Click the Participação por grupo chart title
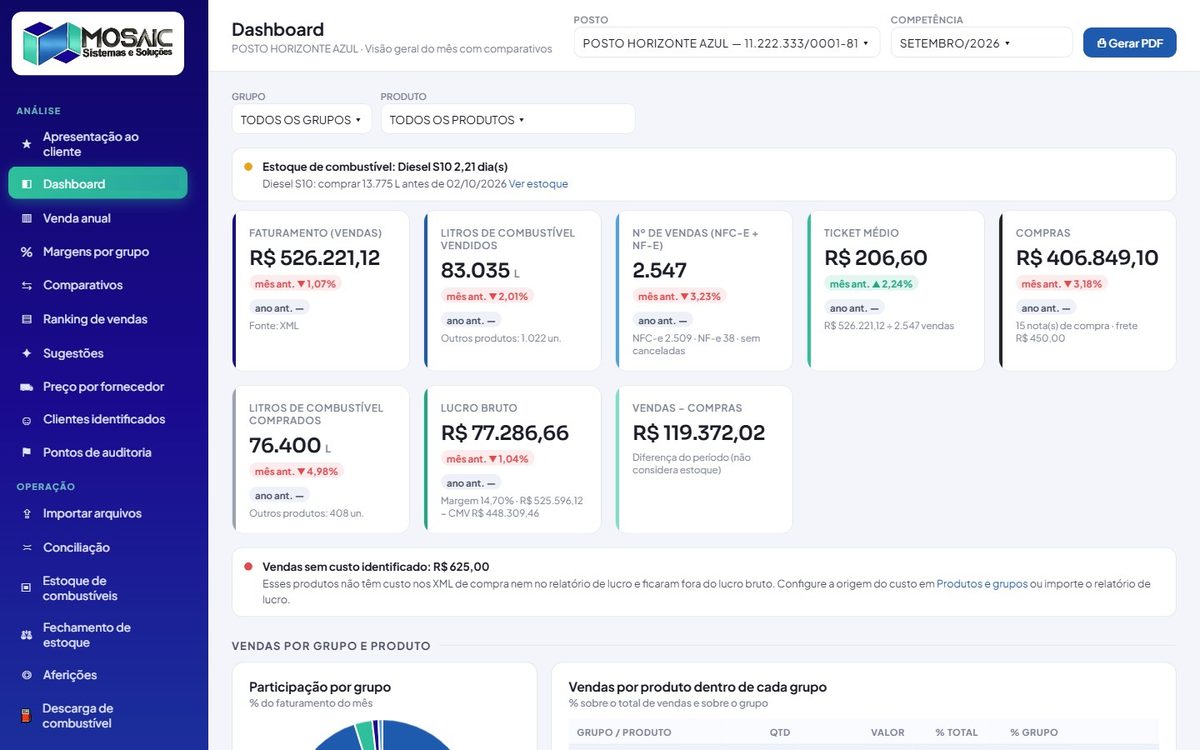This screenshot has width=1200, height=750. coord(320,687)
